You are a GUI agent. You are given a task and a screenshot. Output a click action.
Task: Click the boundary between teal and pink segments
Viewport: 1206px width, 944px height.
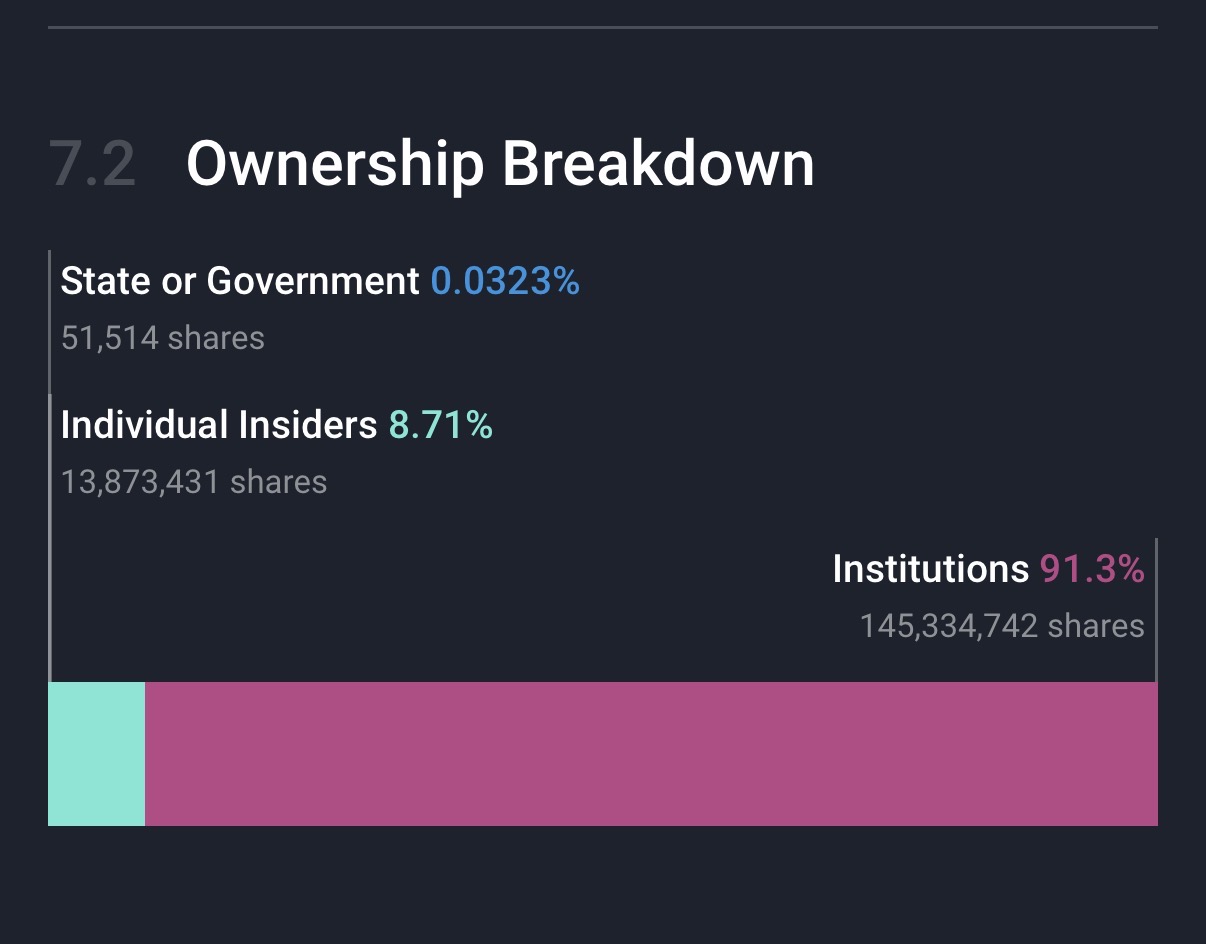(x=145, y=754)
